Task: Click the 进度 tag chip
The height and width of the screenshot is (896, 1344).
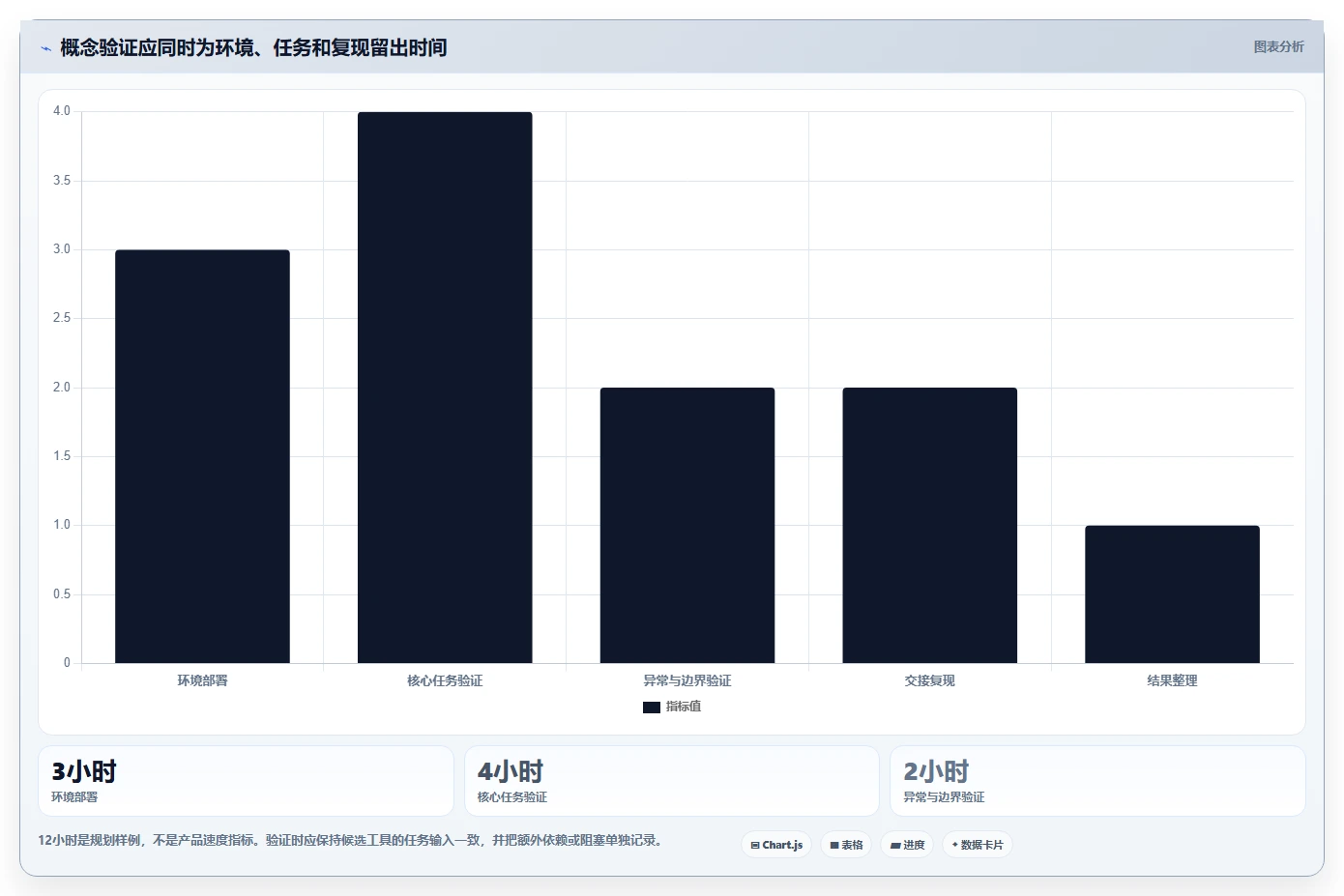Action: 907,845
